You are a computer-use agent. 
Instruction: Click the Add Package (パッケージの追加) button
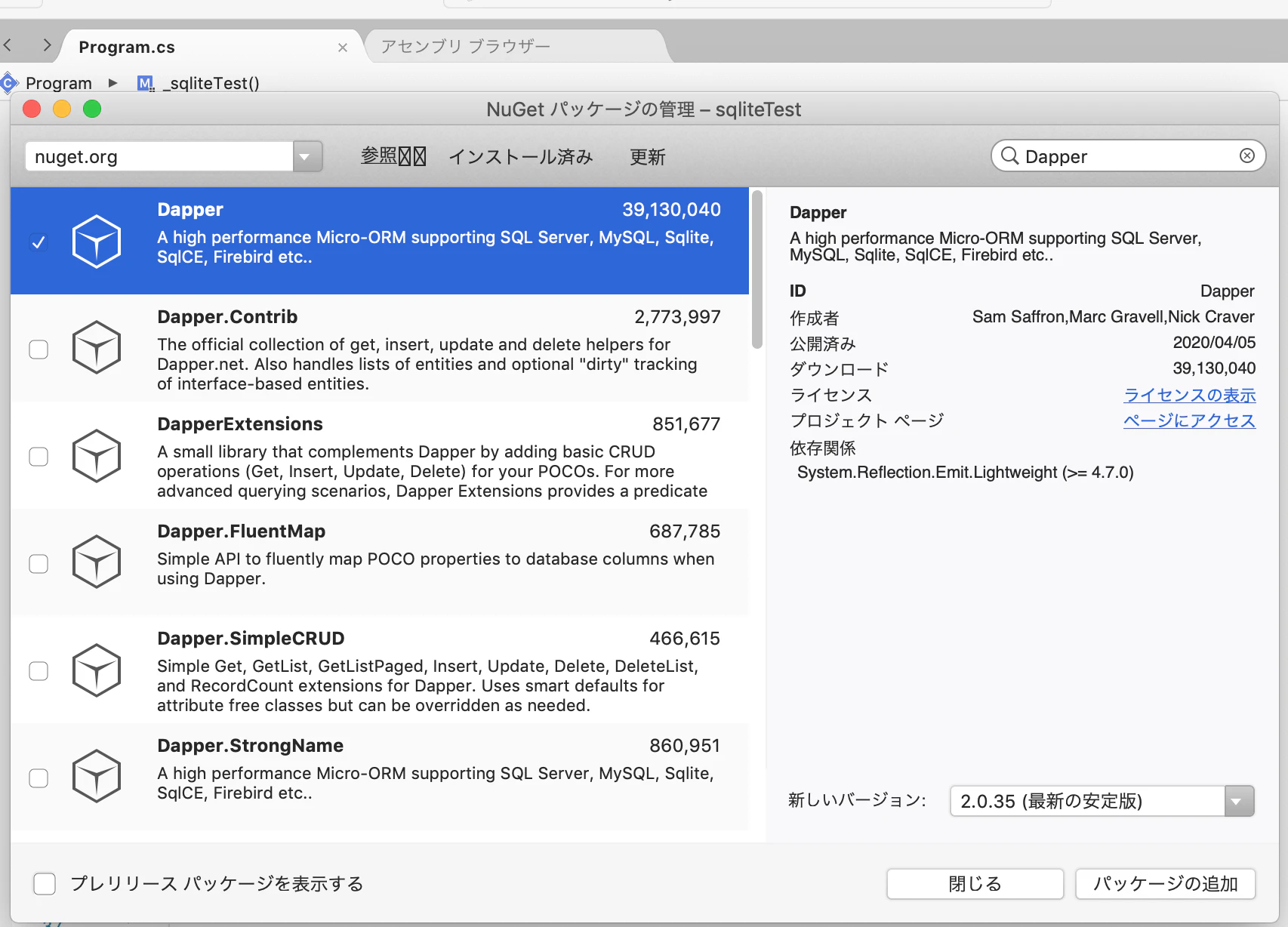pos(1166,884)
